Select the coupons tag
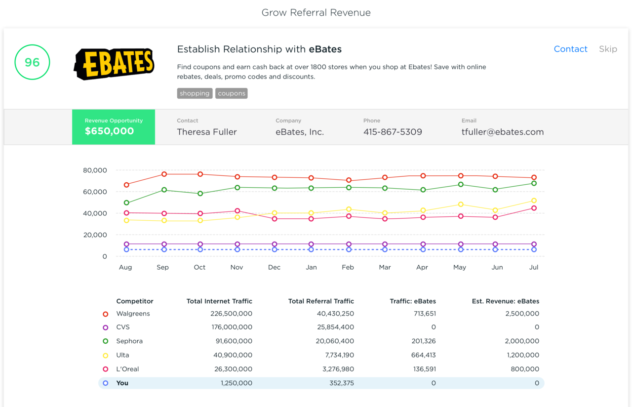The image size is (632, 407). pyautogui.click(x=231, y=93)
